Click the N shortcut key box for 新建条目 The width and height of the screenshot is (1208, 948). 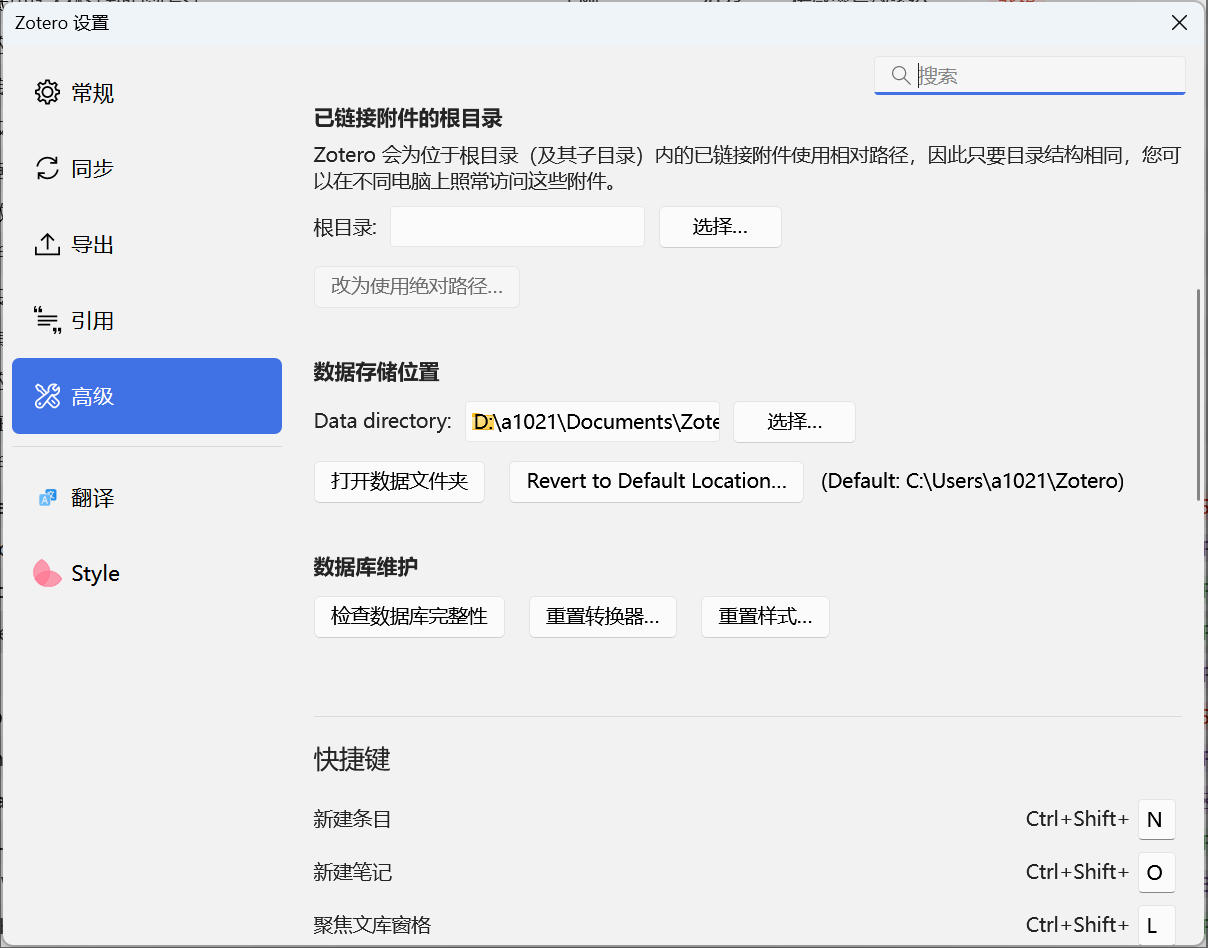1156,819
